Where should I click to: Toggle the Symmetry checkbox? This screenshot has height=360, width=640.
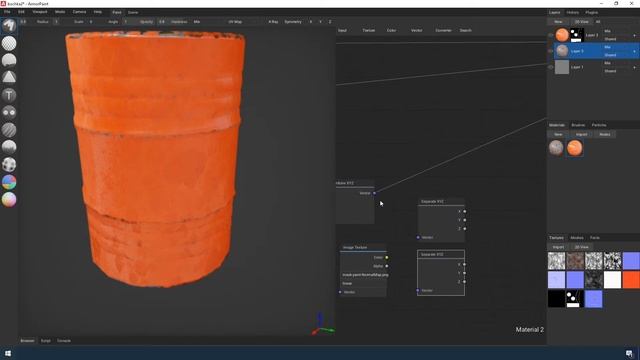point(293,22)
